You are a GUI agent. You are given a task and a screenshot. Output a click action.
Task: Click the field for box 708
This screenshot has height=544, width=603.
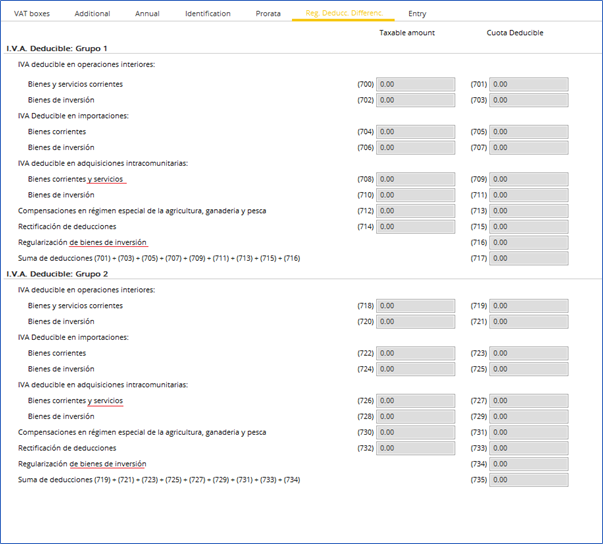(415, 179)
